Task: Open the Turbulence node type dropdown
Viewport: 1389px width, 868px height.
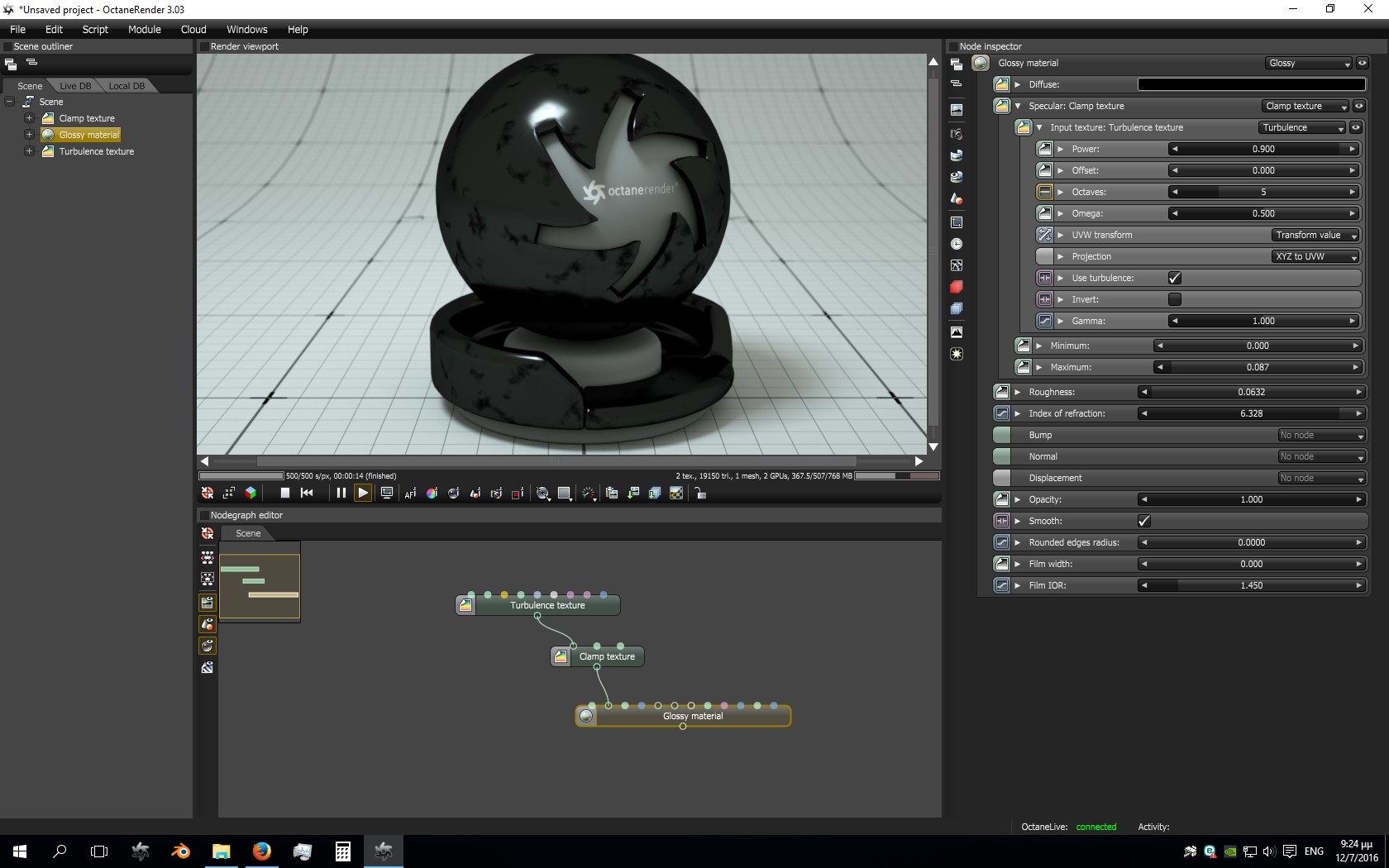Action: click(x=1302, y=127)
